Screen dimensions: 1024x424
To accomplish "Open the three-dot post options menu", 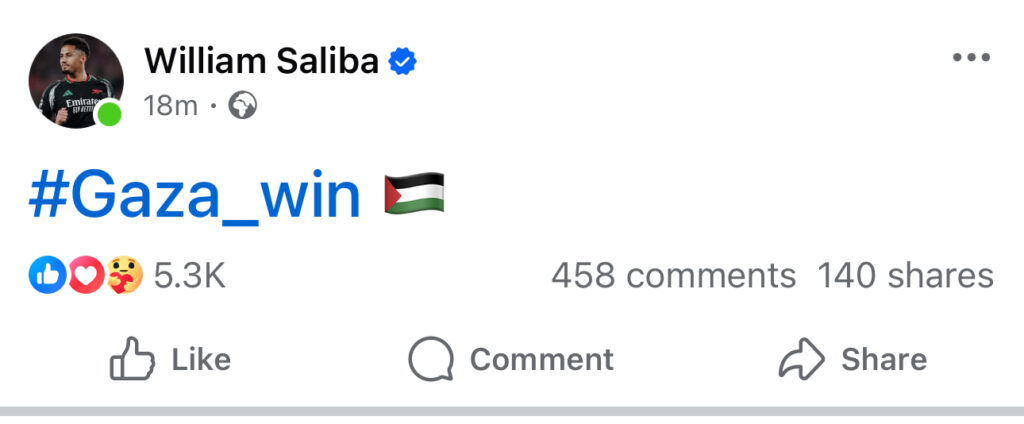I will point(970,58).
